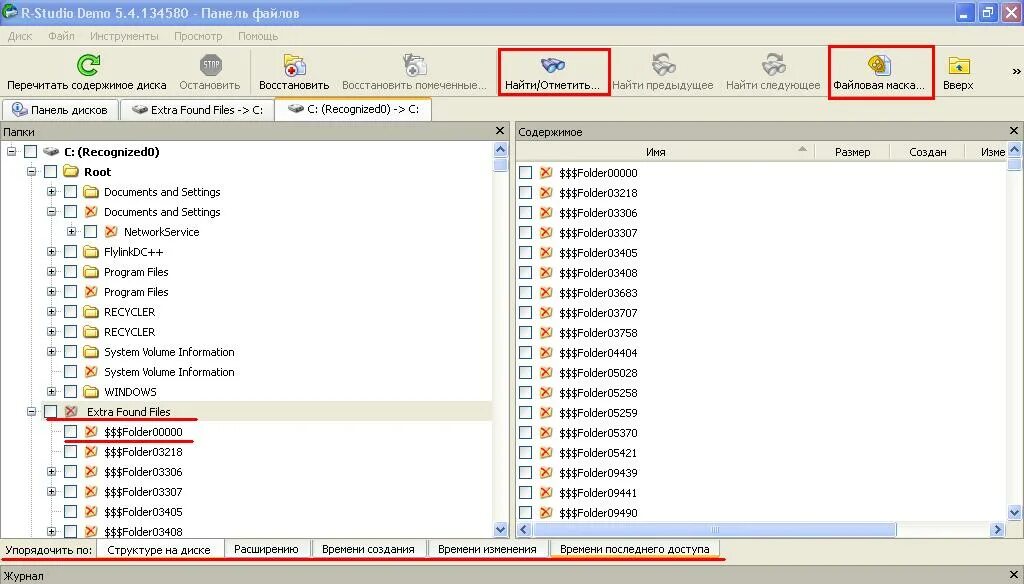Close the Журнал panel
This screenshot has height=584, width=1024.
(x=1014, y=576)
